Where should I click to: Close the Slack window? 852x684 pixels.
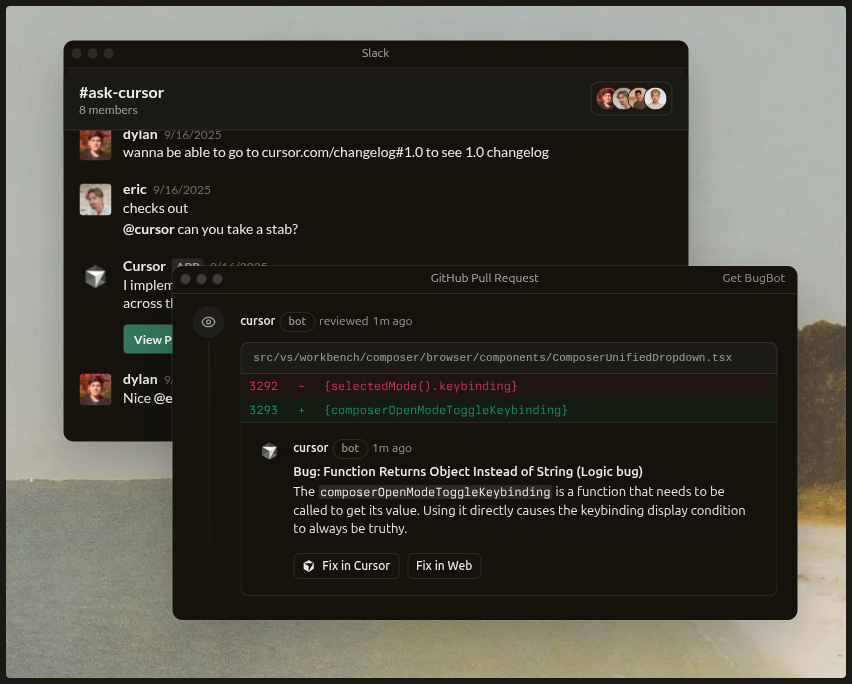click(x=76, y=53)
